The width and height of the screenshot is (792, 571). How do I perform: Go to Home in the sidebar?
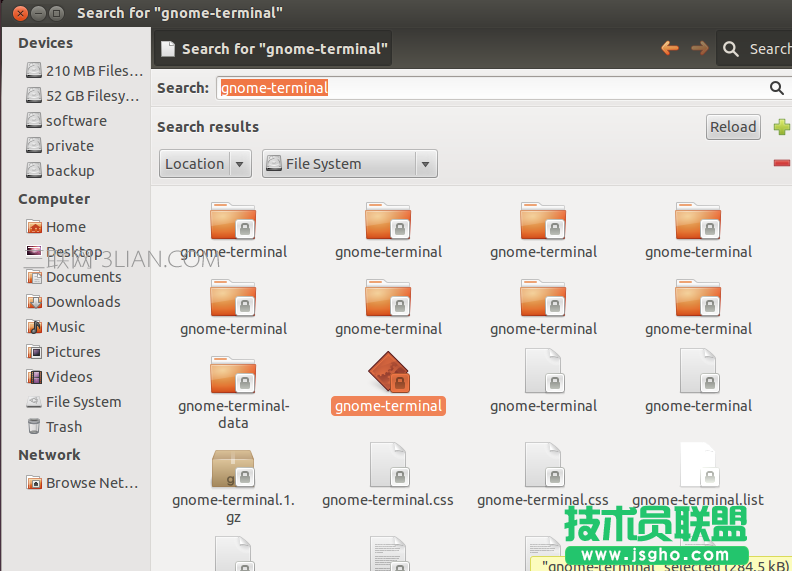point(65,227)
